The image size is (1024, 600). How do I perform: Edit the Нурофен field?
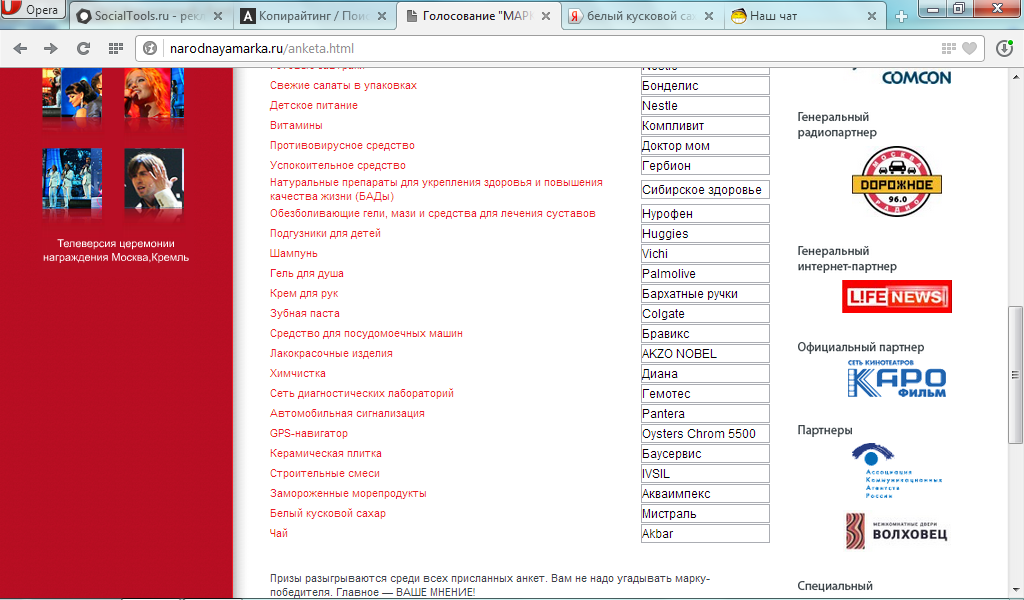point(705,213)
